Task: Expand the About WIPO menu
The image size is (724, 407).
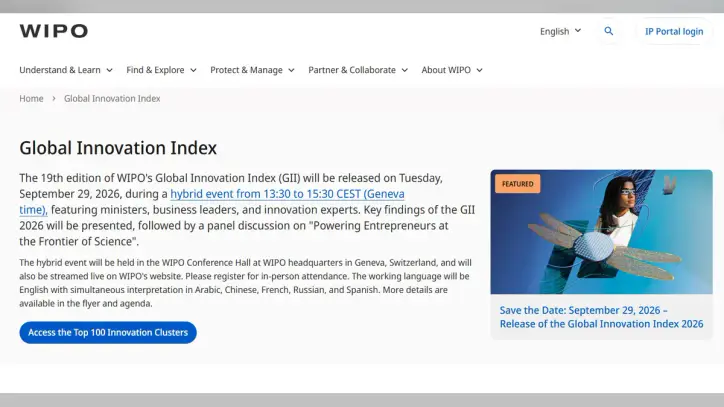Action: 452,70
